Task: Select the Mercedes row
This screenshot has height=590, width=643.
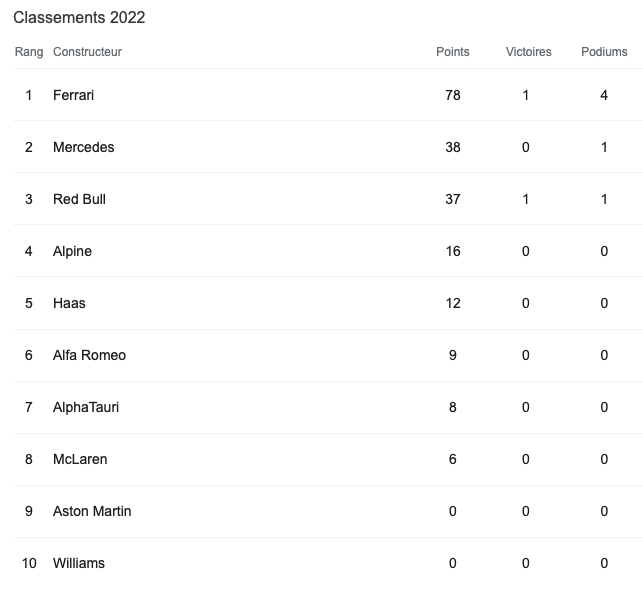Action: [84, 147]
